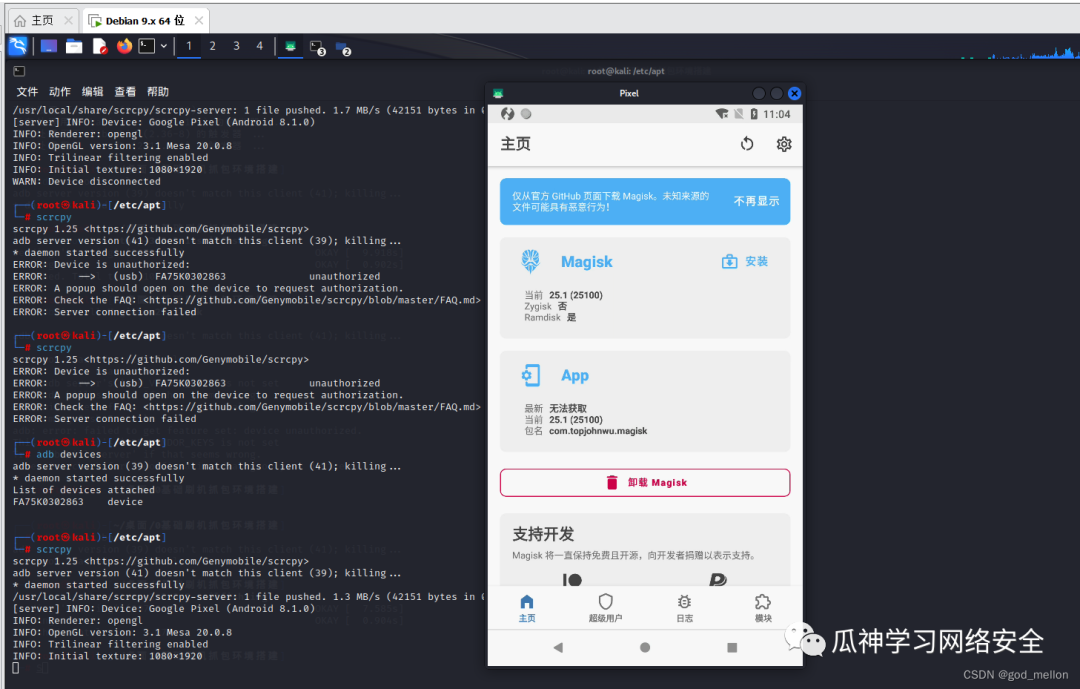Switch to workspace 4
The width and height of the screenshot is (1080, 689).
(x=260, y=46)
